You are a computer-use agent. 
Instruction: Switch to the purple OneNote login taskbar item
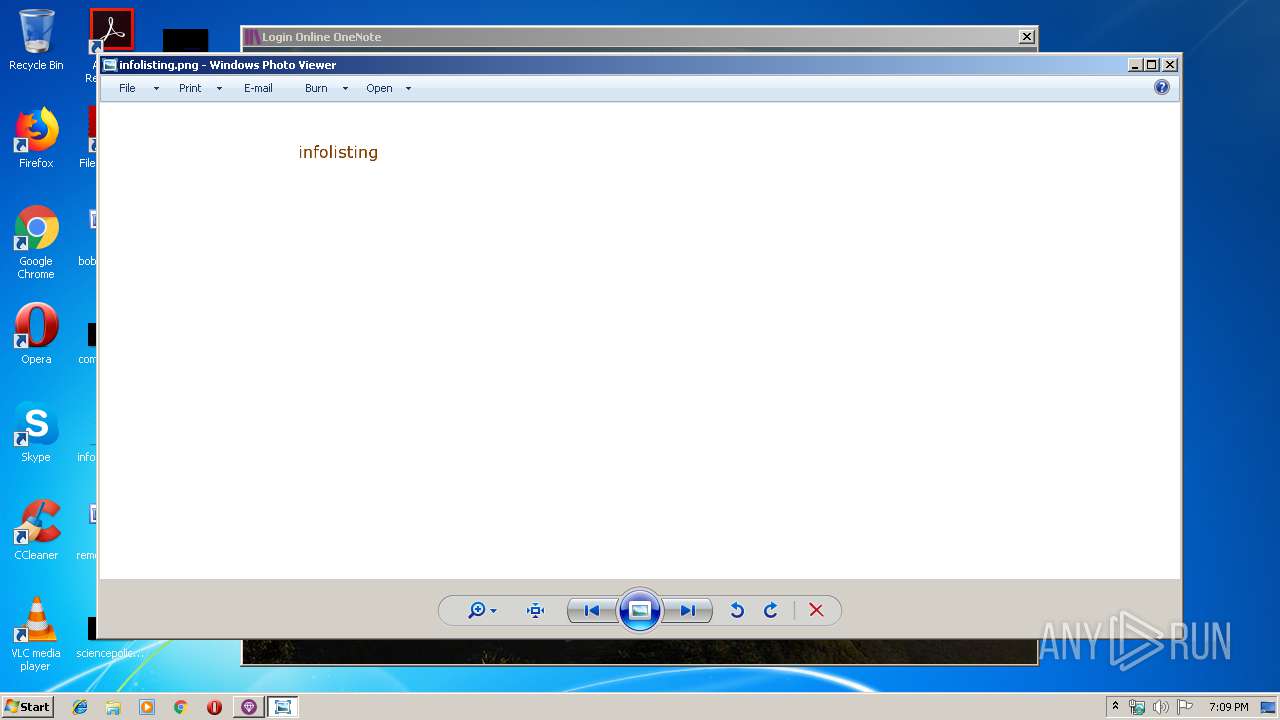249,707
